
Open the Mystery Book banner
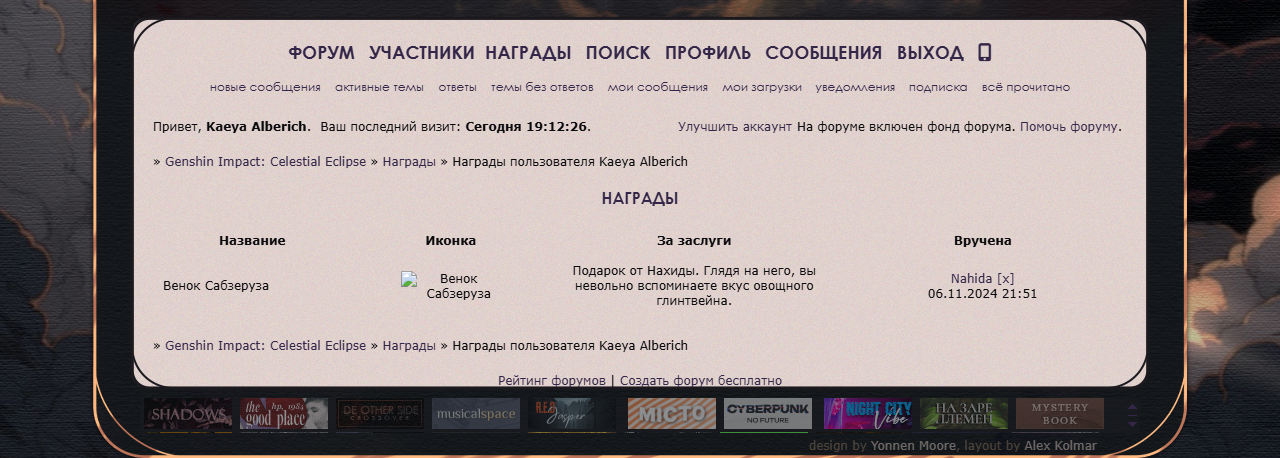tap(1060, 414)
